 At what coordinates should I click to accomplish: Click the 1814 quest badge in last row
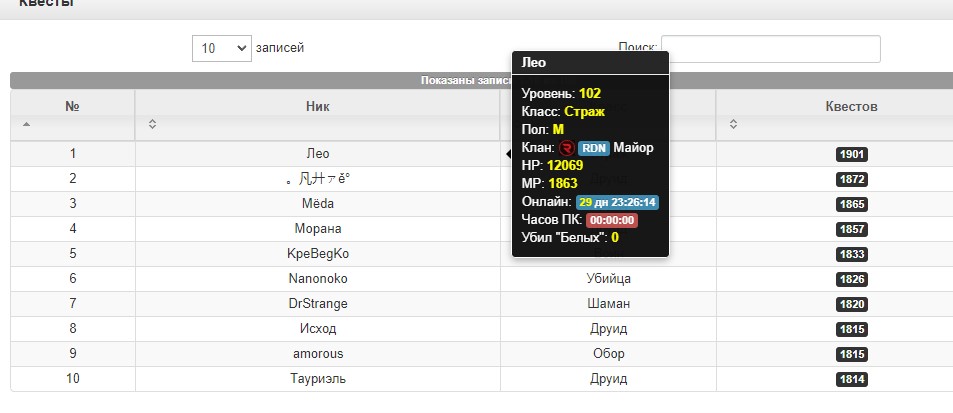point(851,379)
